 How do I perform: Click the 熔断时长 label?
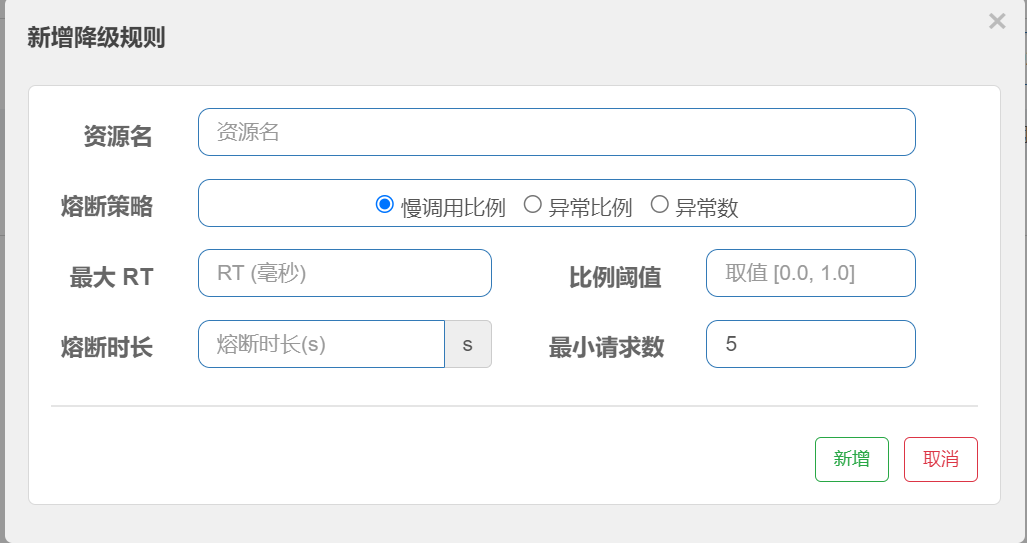pos(107,347)
